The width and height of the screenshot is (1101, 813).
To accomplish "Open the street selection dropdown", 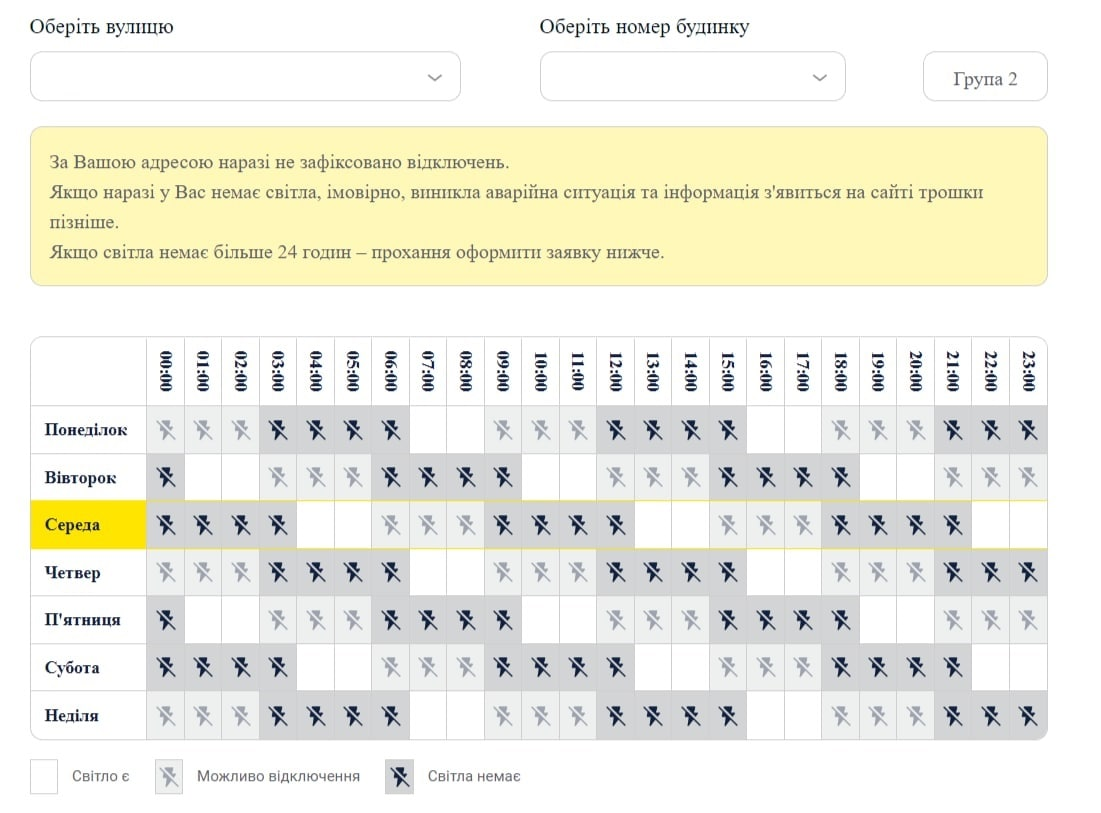I will point(245,77).
